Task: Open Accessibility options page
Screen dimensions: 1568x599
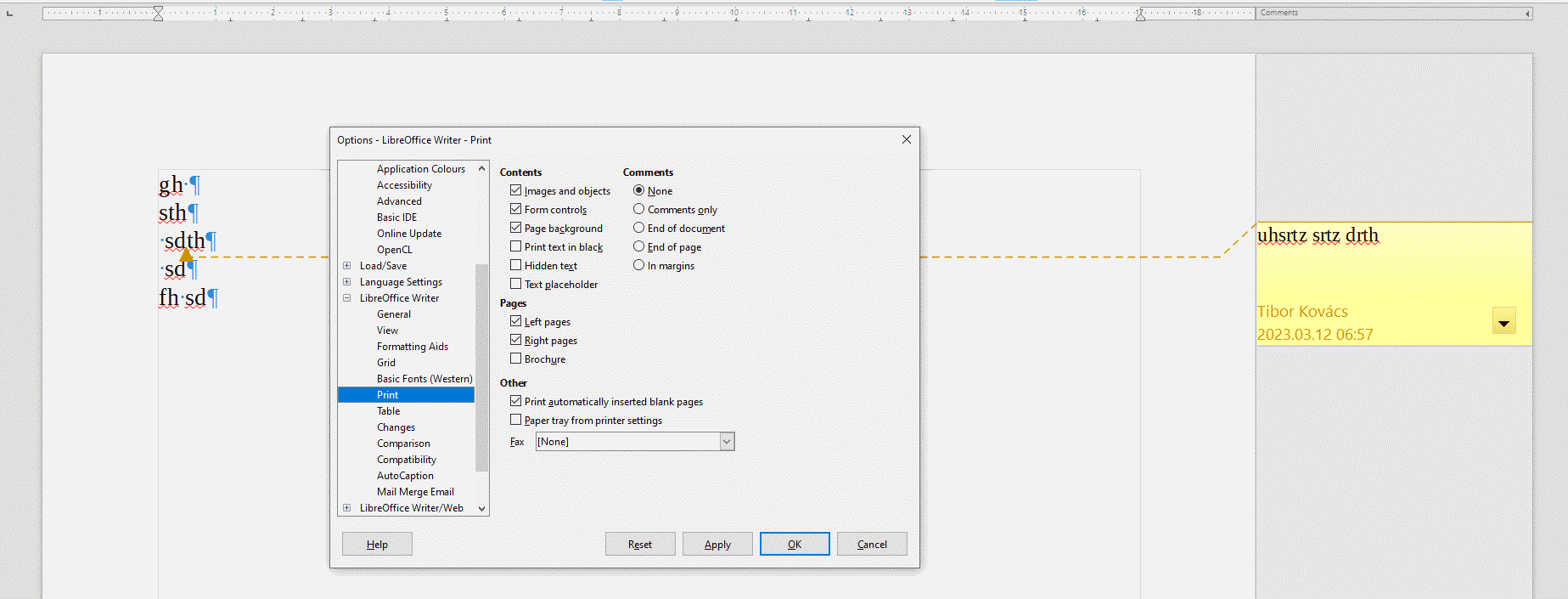Action: coord(404,185)
